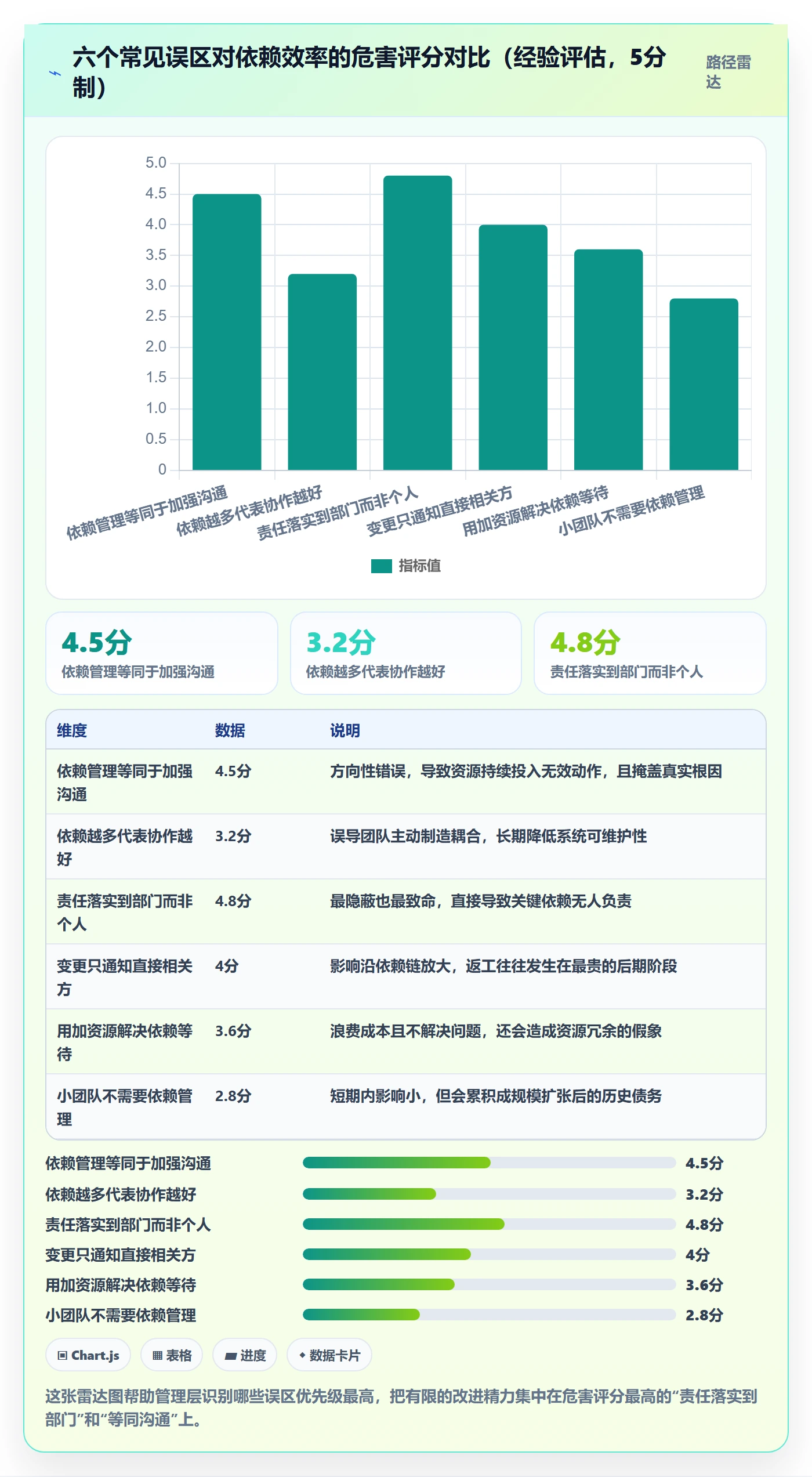Click the progress bar showing 4.8分
Screen dimensions: 812x1477
[x=490, y=1224]
